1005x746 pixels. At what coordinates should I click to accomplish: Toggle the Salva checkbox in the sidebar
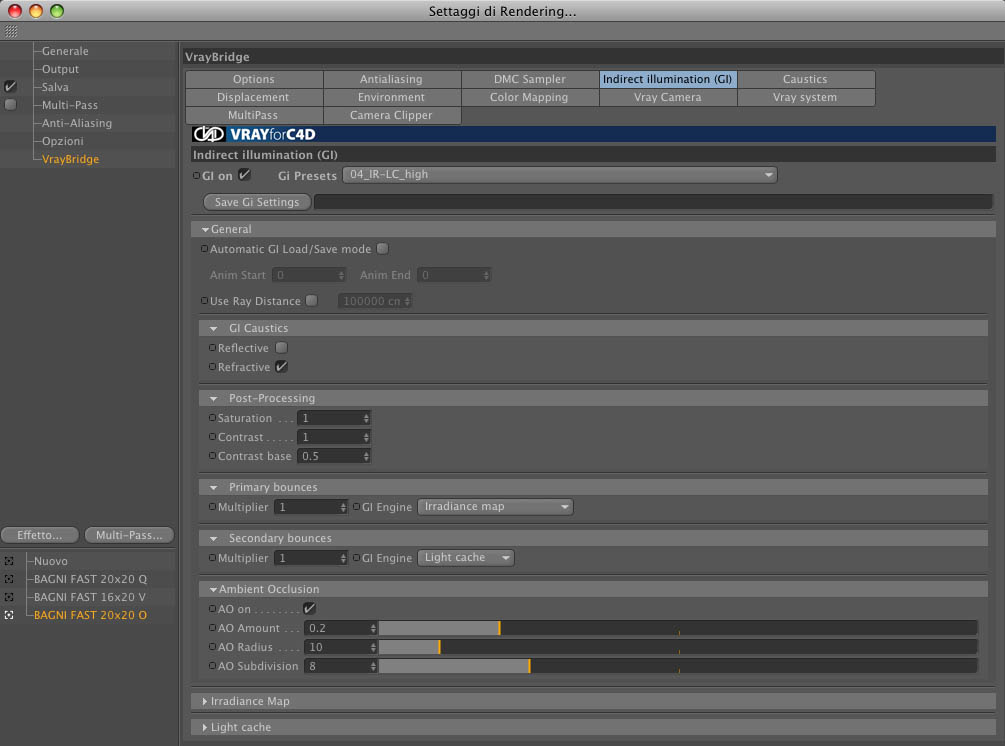[10, 87]
